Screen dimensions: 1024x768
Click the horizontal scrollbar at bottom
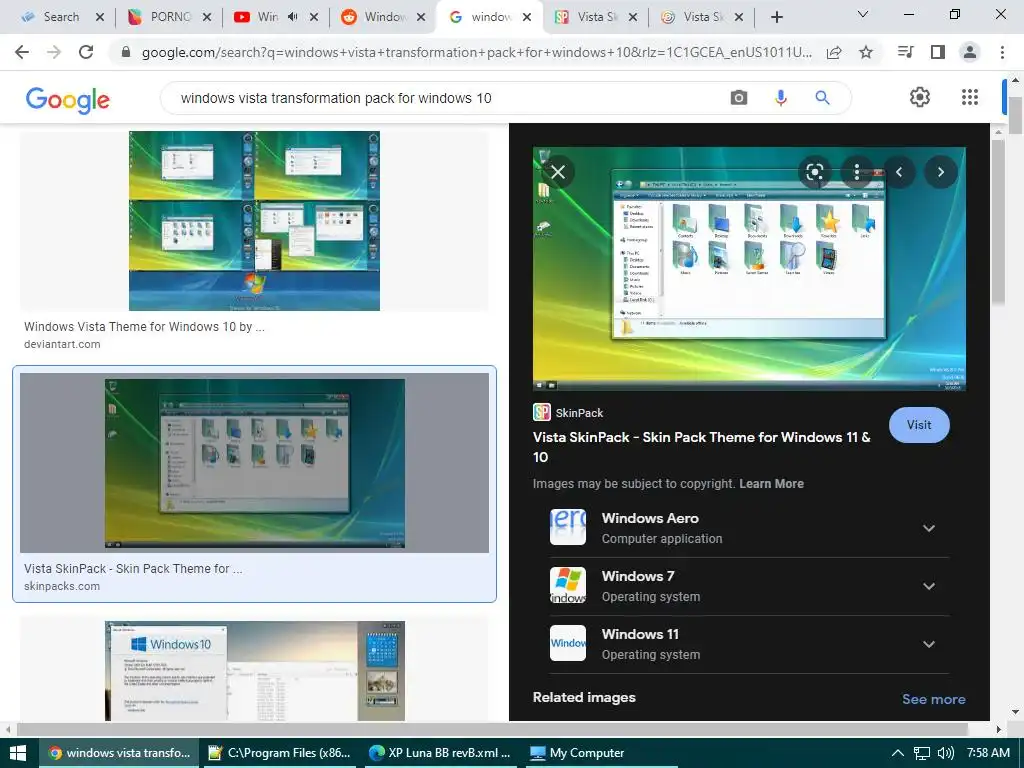[x=492, y=729]
